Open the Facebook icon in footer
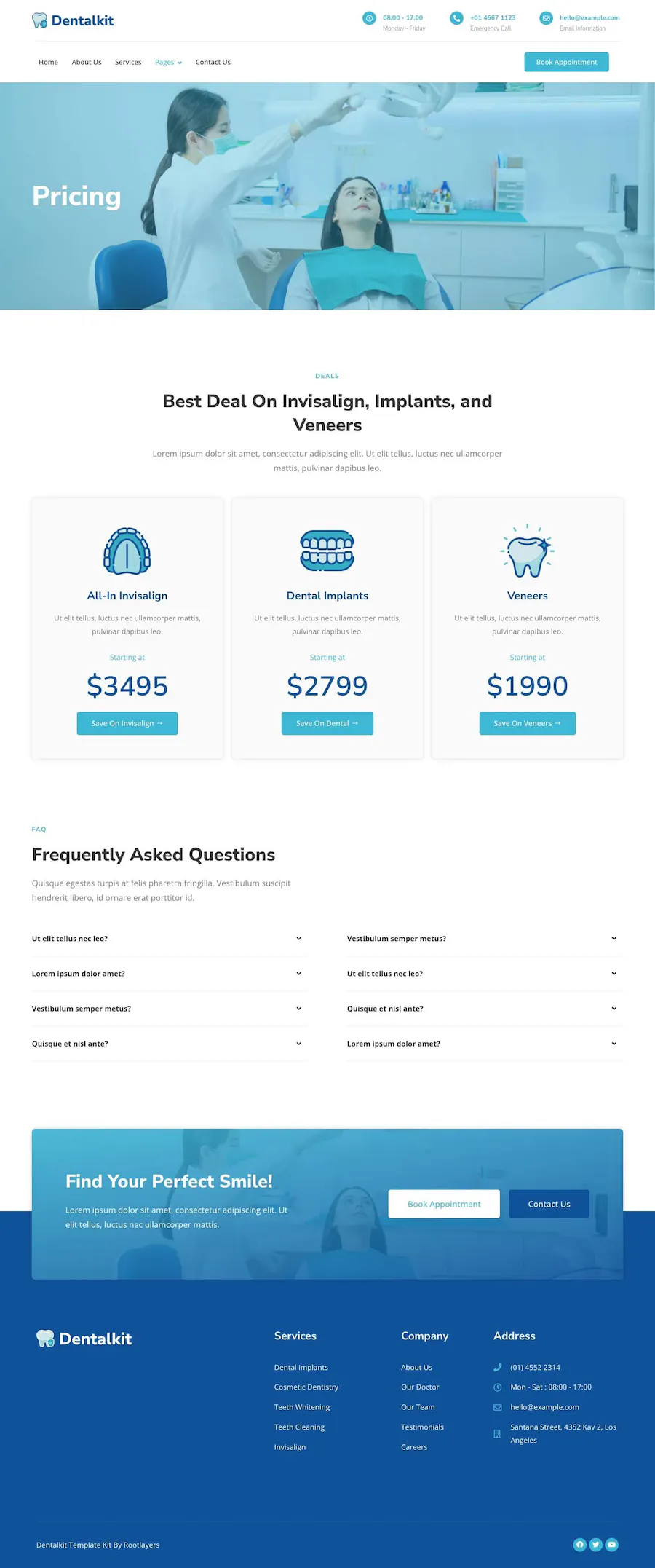The width and height of the screenshot is (655, 1568). click(580, 1544)
